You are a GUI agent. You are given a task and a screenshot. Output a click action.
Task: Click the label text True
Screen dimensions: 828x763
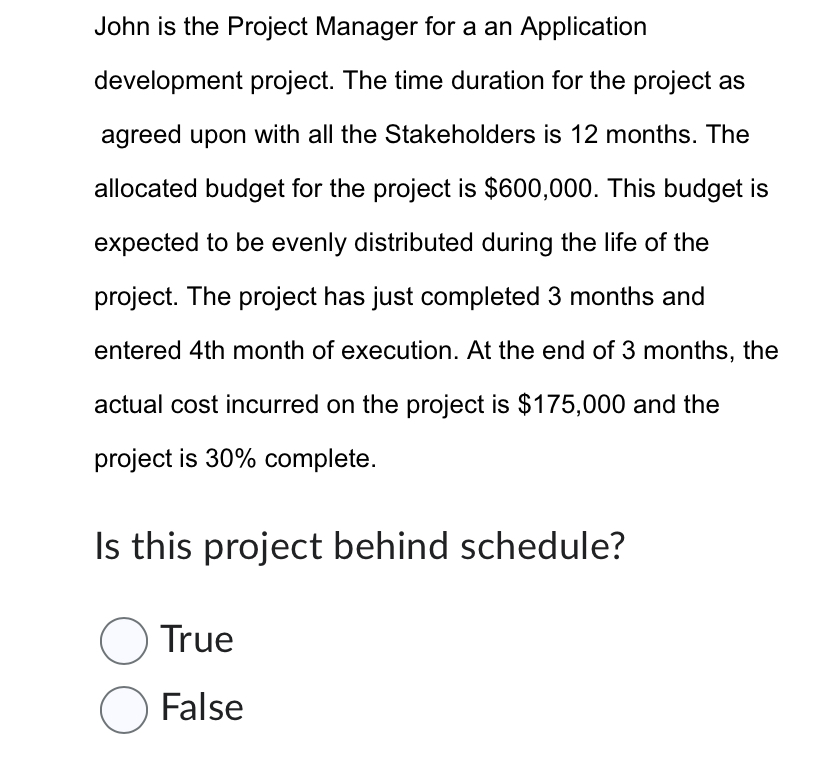196,639
